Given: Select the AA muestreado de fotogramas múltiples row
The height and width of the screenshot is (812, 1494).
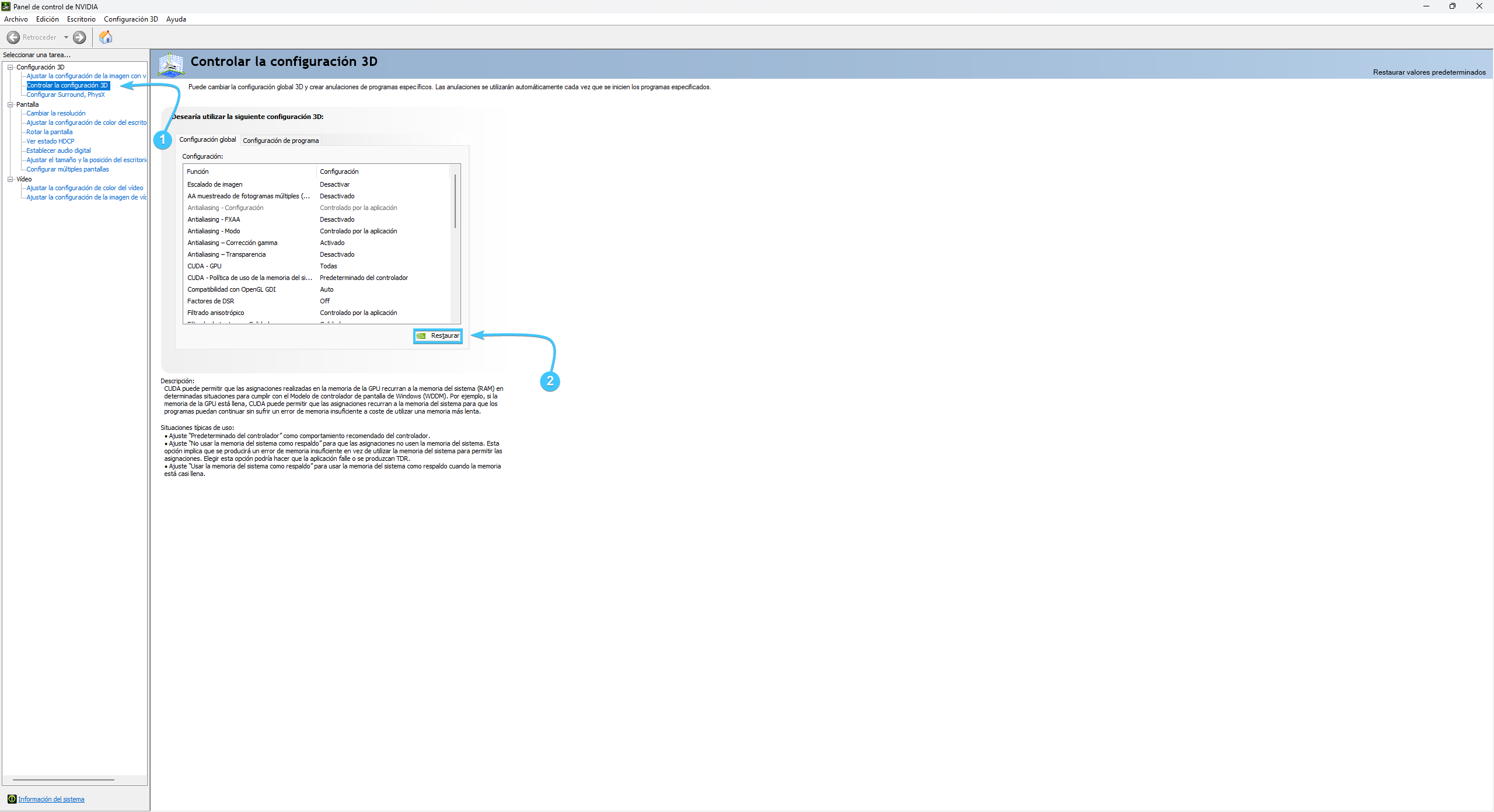Looking at the screenshot, I should tap(318, 196).
